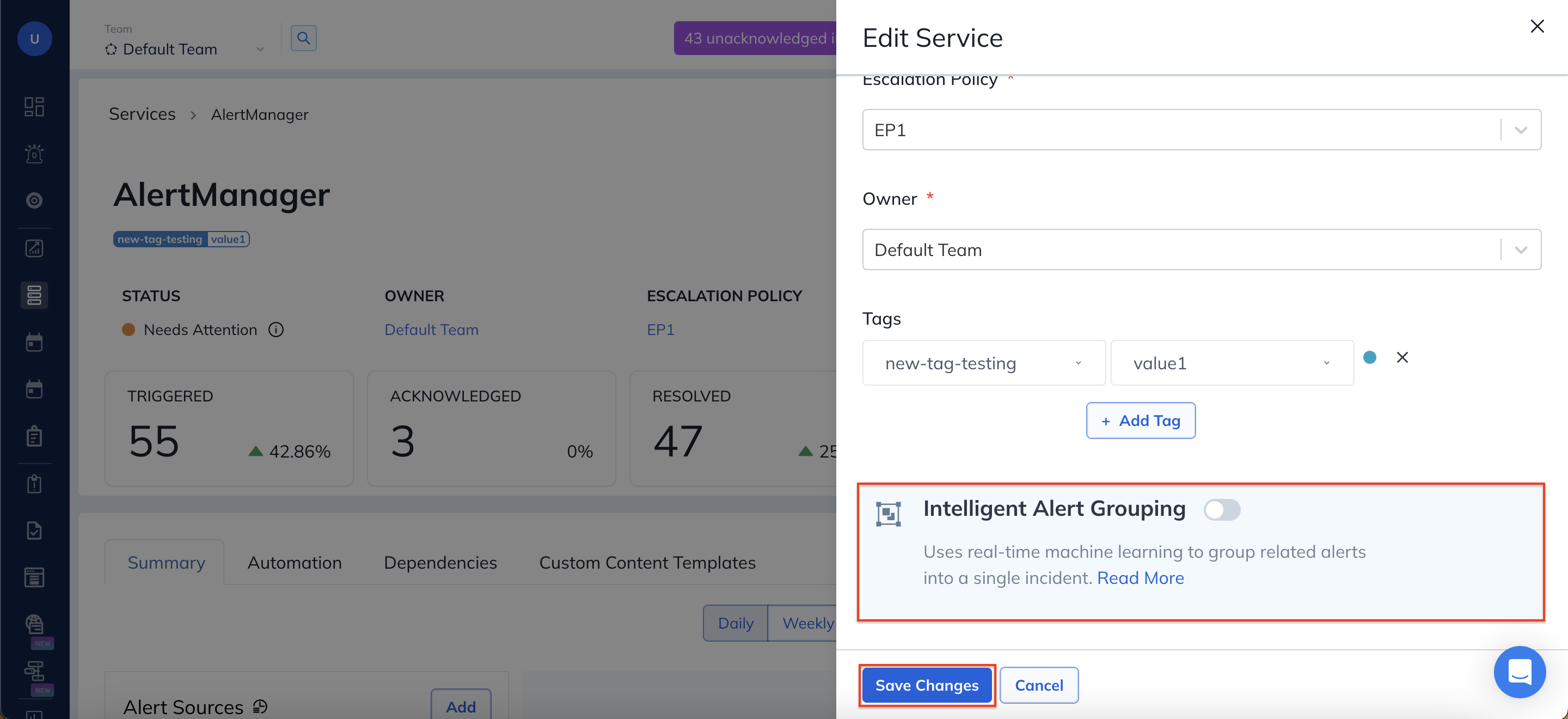Close the Edit Service panel
1568x719 pixels.
pos(1537,26)
